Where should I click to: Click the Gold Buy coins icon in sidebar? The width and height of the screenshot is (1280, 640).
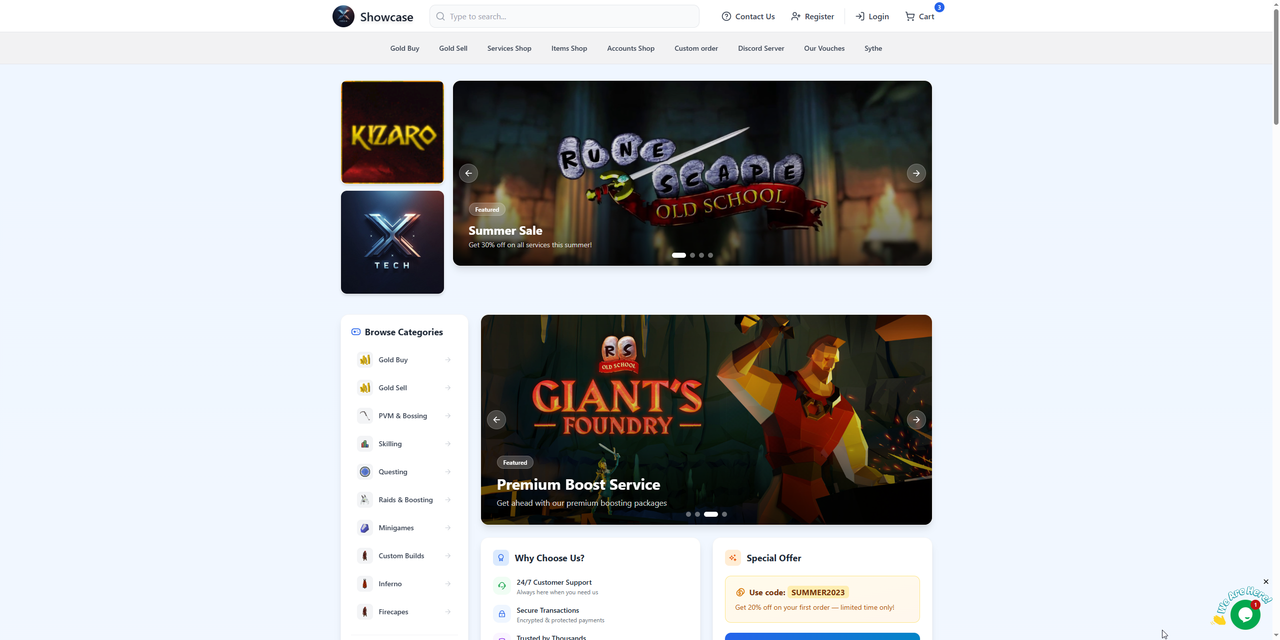coord(365,360)
